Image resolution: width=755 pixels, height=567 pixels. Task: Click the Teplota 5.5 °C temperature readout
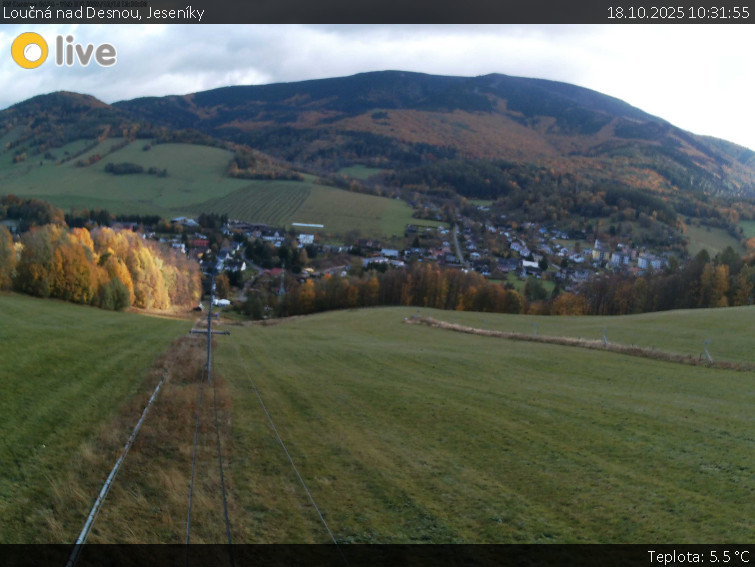(697, 556)
